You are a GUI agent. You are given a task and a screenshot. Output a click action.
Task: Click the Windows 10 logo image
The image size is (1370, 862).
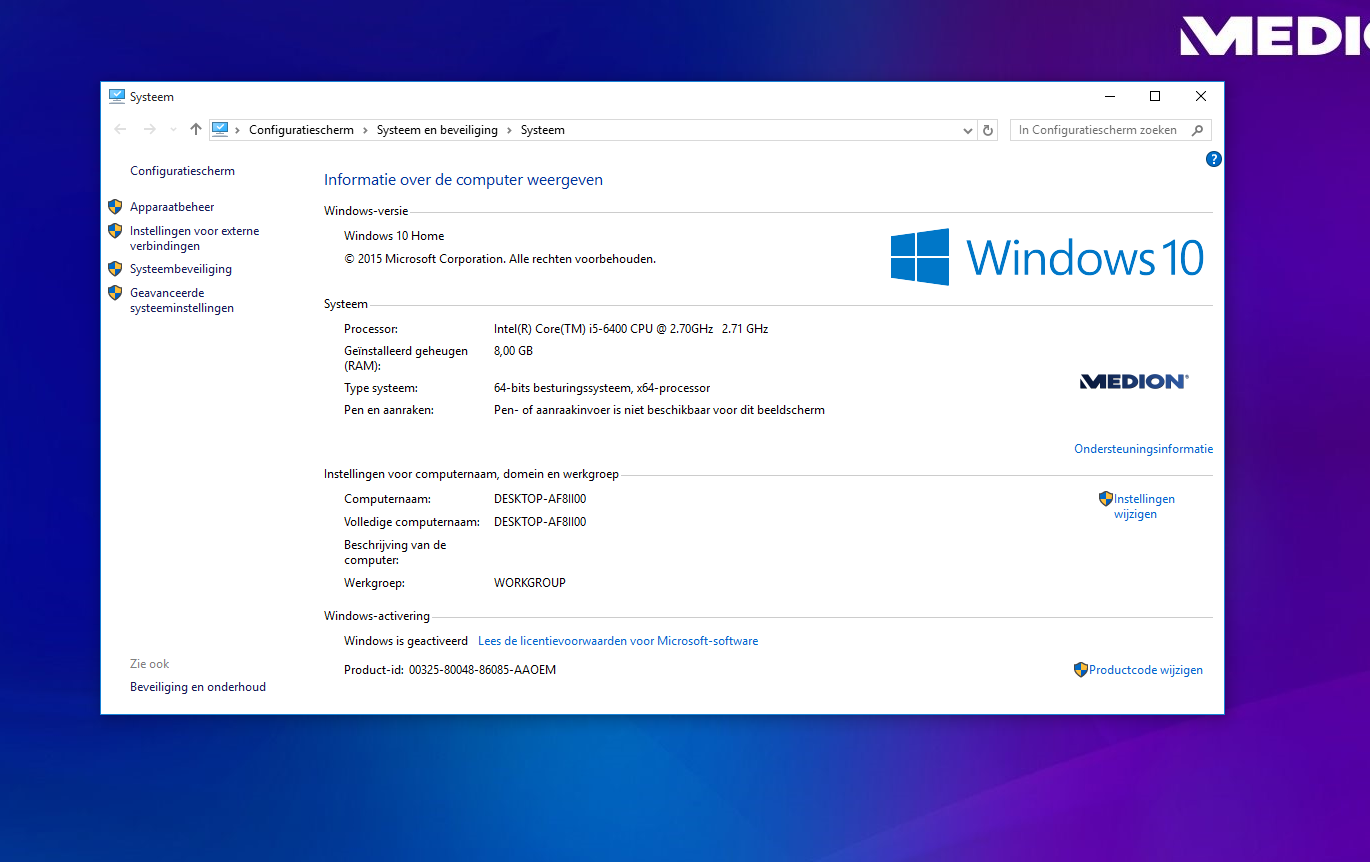[1046, 257]
